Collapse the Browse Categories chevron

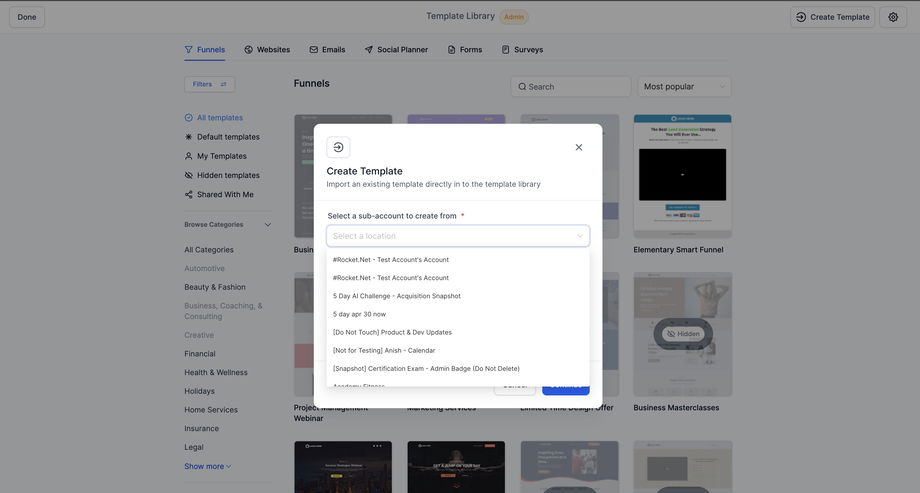point(268,225)
